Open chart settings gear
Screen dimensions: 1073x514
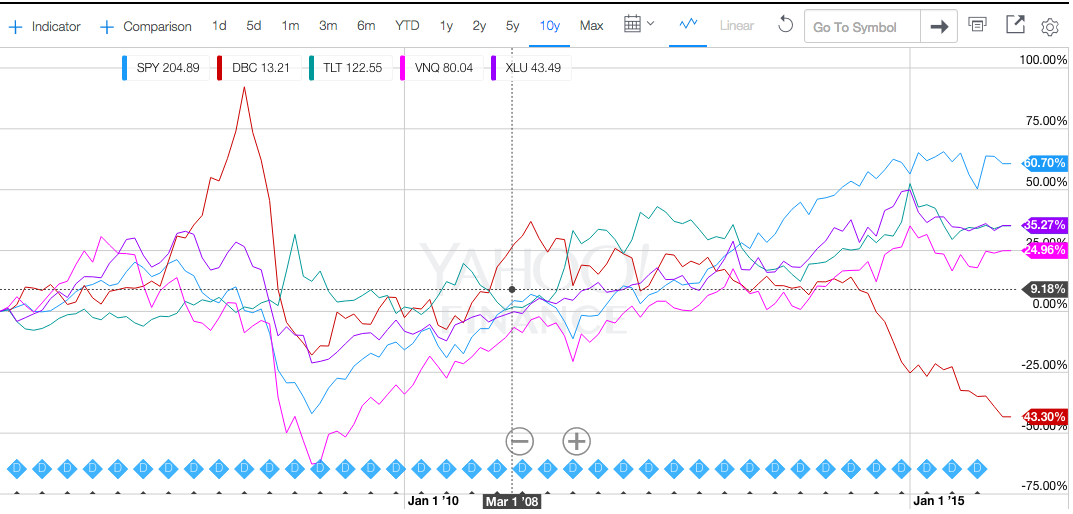[x=1049, y=27]
